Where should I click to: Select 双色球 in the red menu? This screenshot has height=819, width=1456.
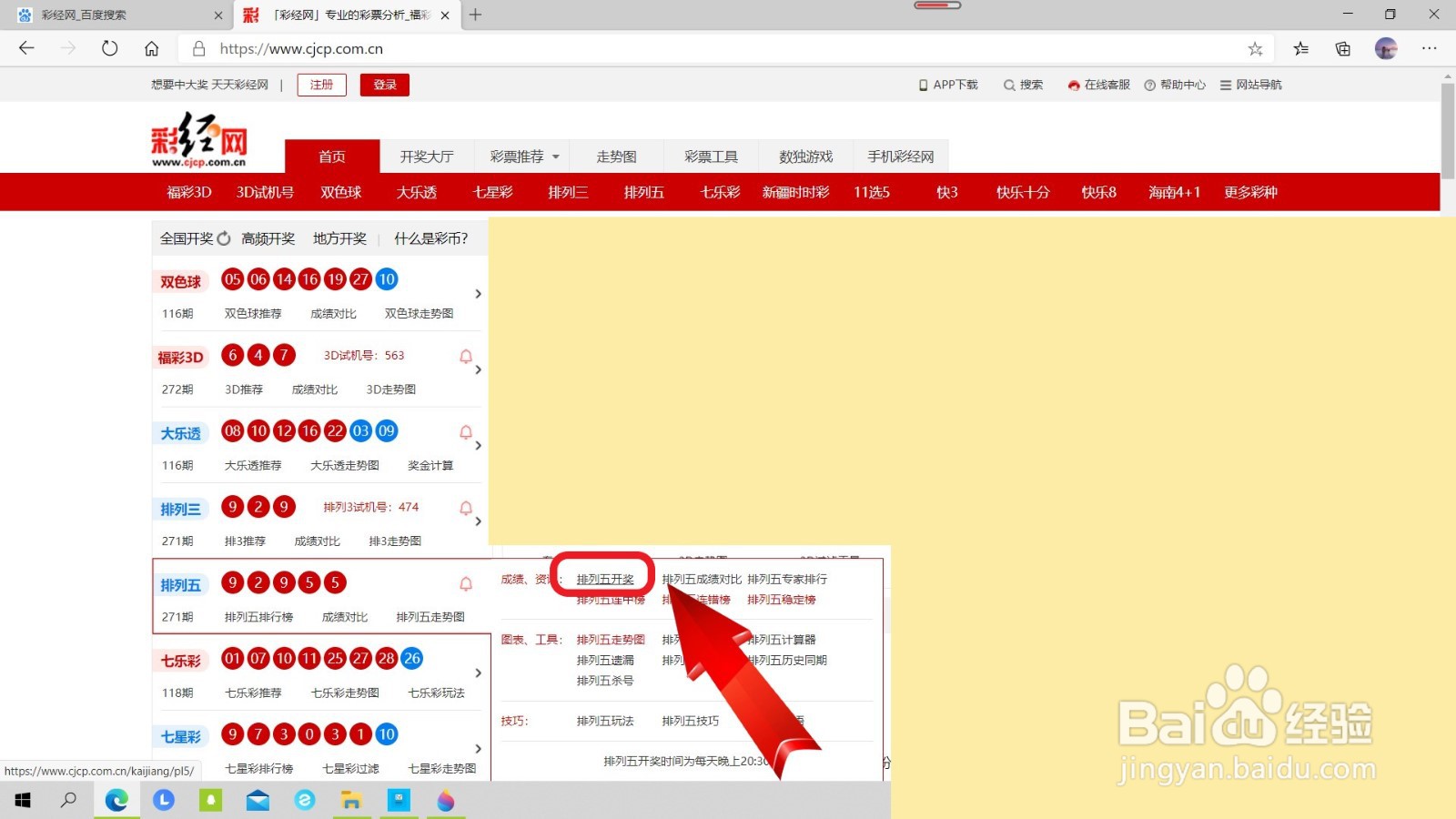coord(341,192)
